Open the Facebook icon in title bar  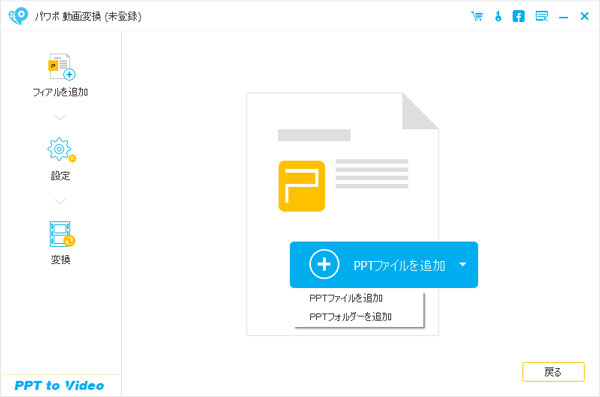click(518, 16)
